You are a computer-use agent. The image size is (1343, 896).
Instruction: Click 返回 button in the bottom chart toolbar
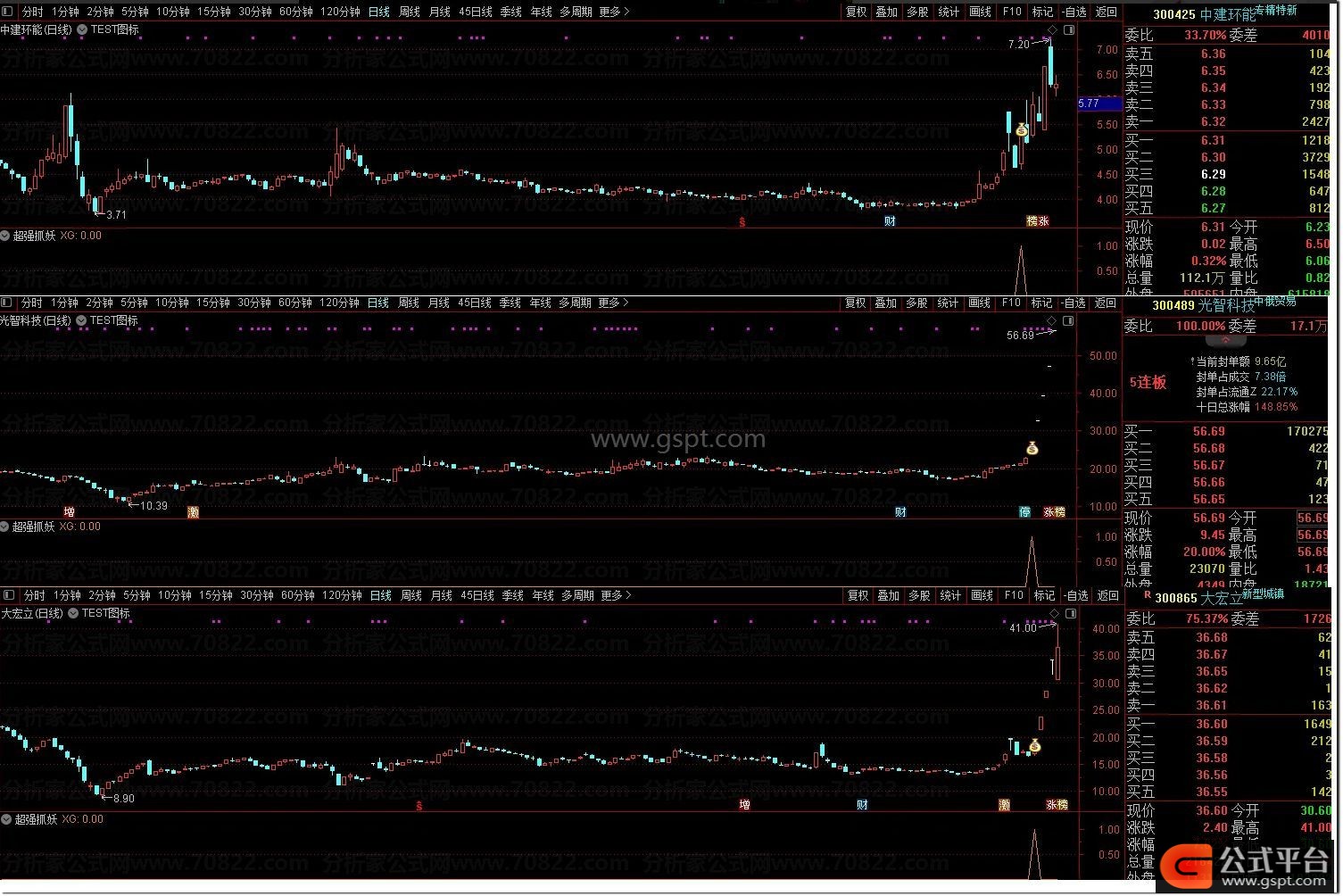coord(1107,595)
